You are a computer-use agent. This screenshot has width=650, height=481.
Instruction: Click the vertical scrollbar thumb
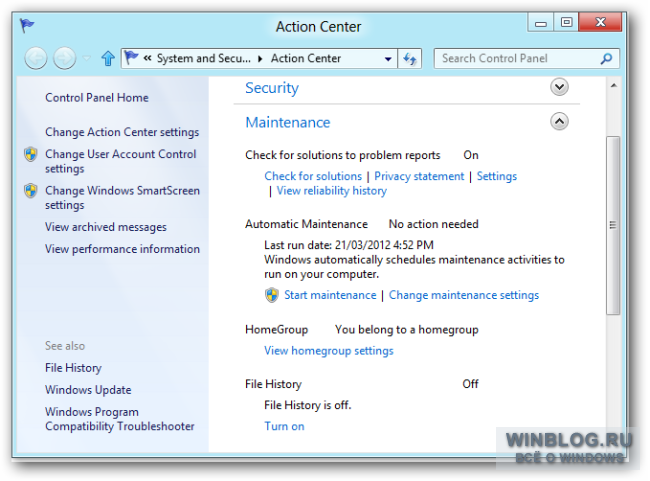tap(613, 225)
